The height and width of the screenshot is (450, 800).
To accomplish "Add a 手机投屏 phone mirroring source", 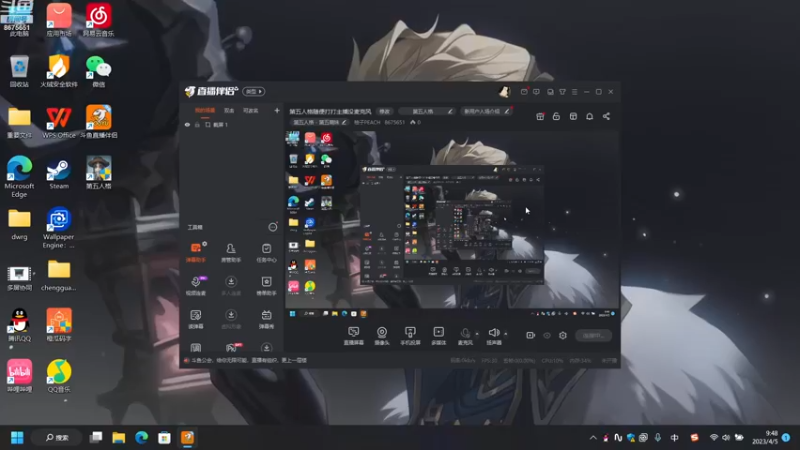I will (410, 336).
